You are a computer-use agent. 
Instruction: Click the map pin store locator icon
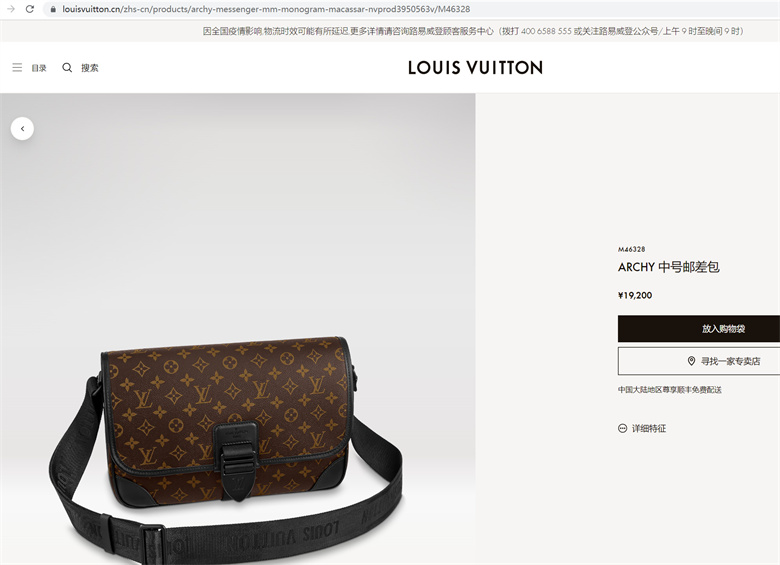coord(691,361)
